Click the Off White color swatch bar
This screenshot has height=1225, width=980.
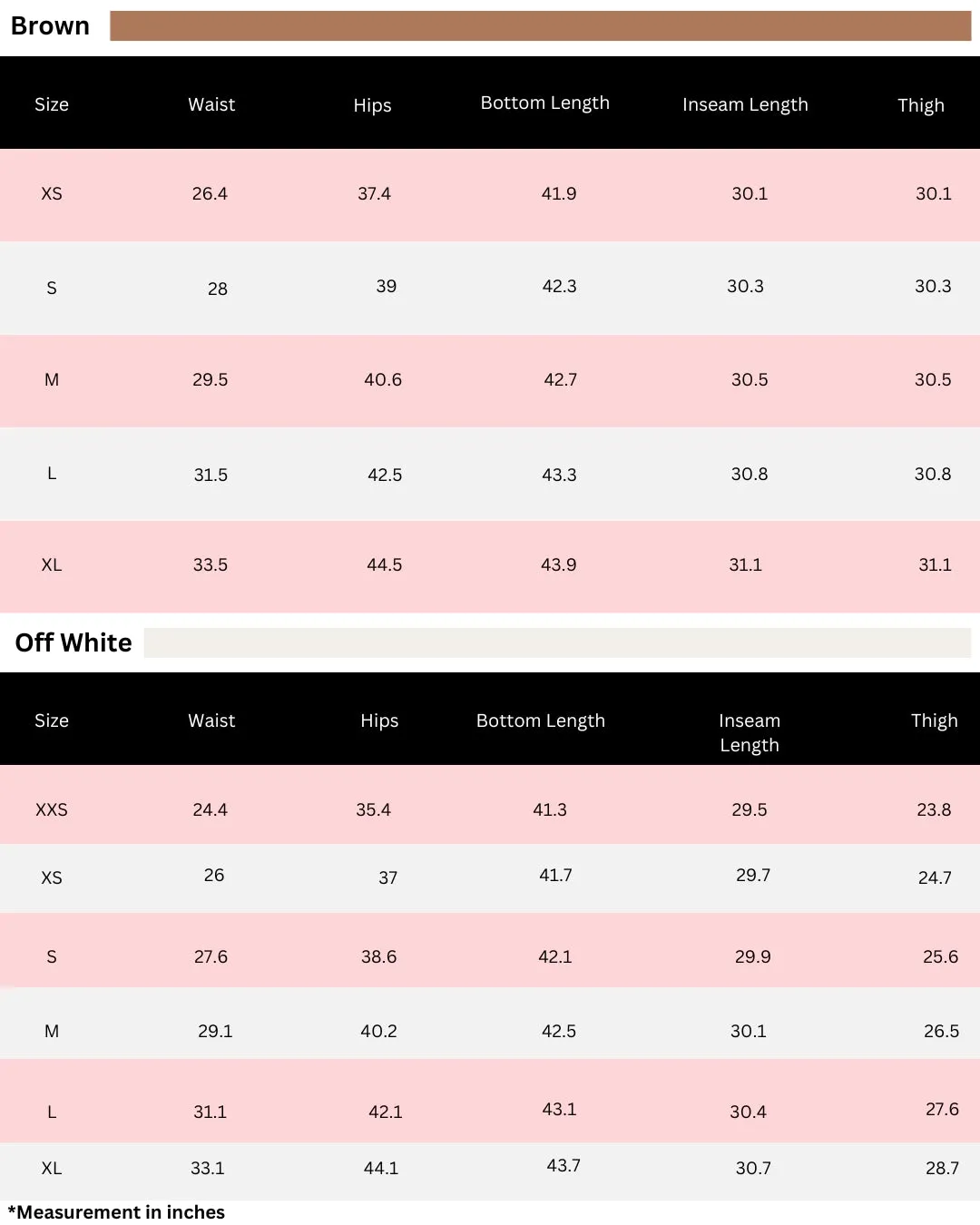click(x=557, y=642)
